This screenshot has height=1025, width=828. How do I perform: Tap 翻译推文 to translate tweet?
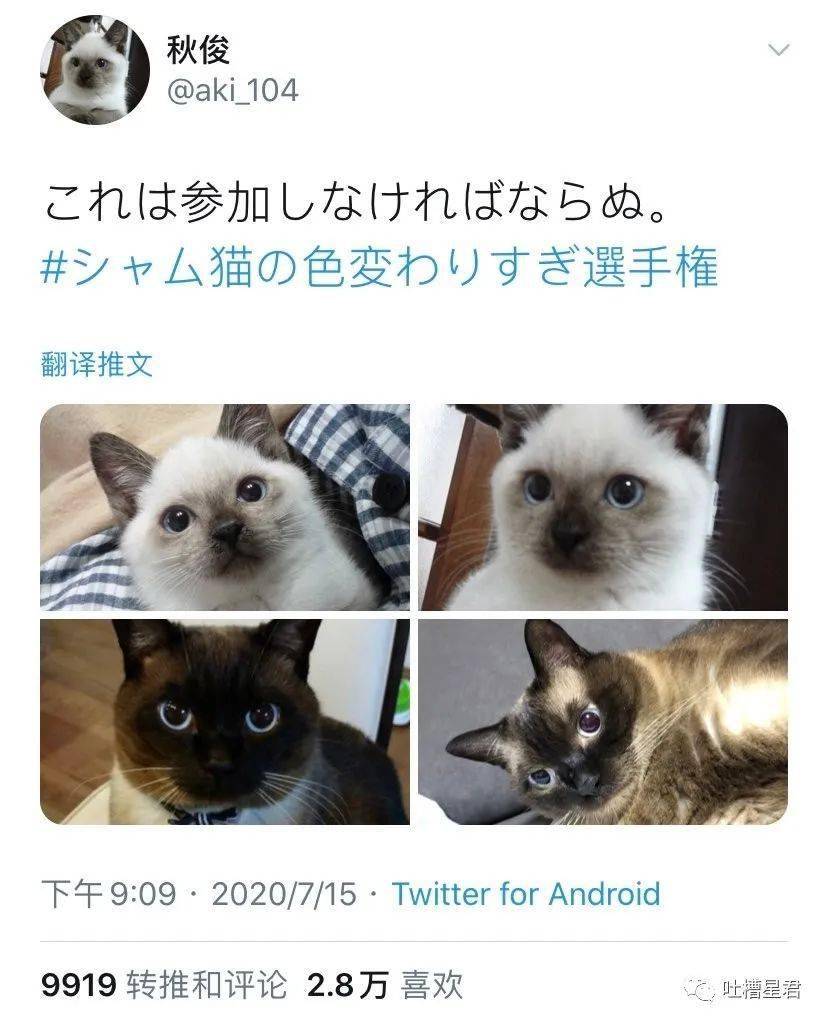click(x=97, y=363)
